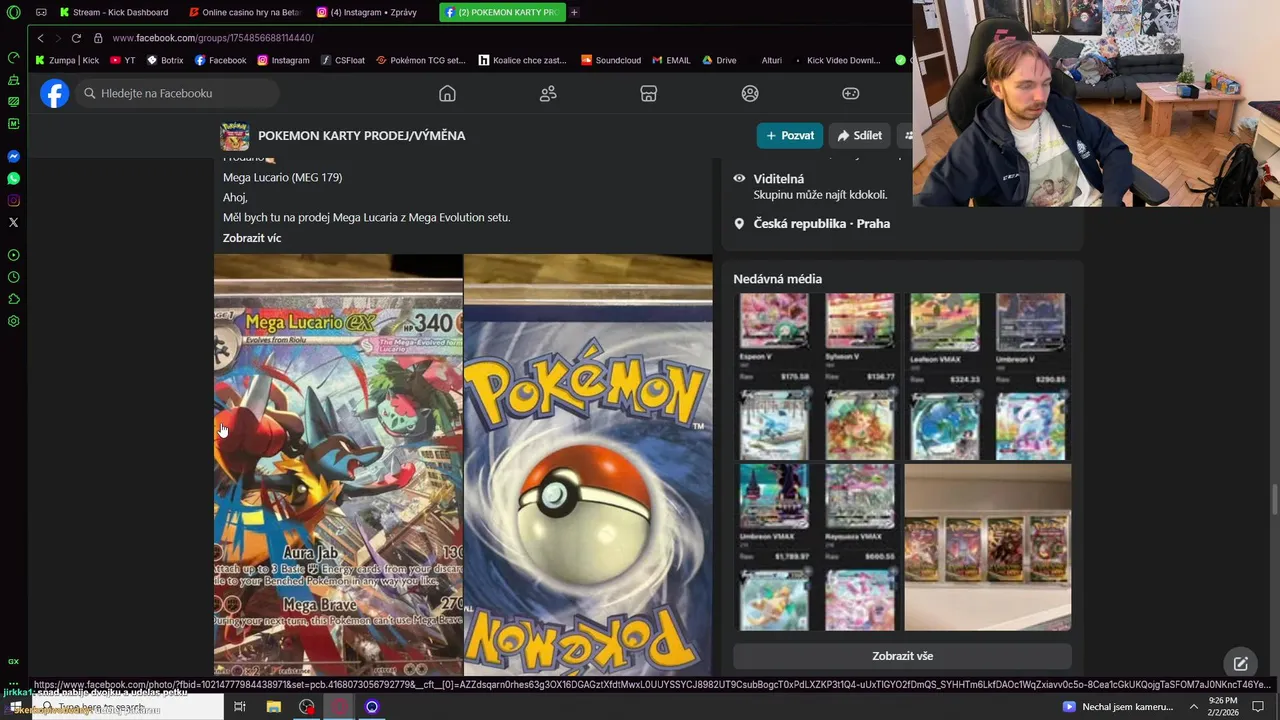Open the group's POKEMON avatar icon
This screenshot has height=720, width=1280.
tap(234, 136)
